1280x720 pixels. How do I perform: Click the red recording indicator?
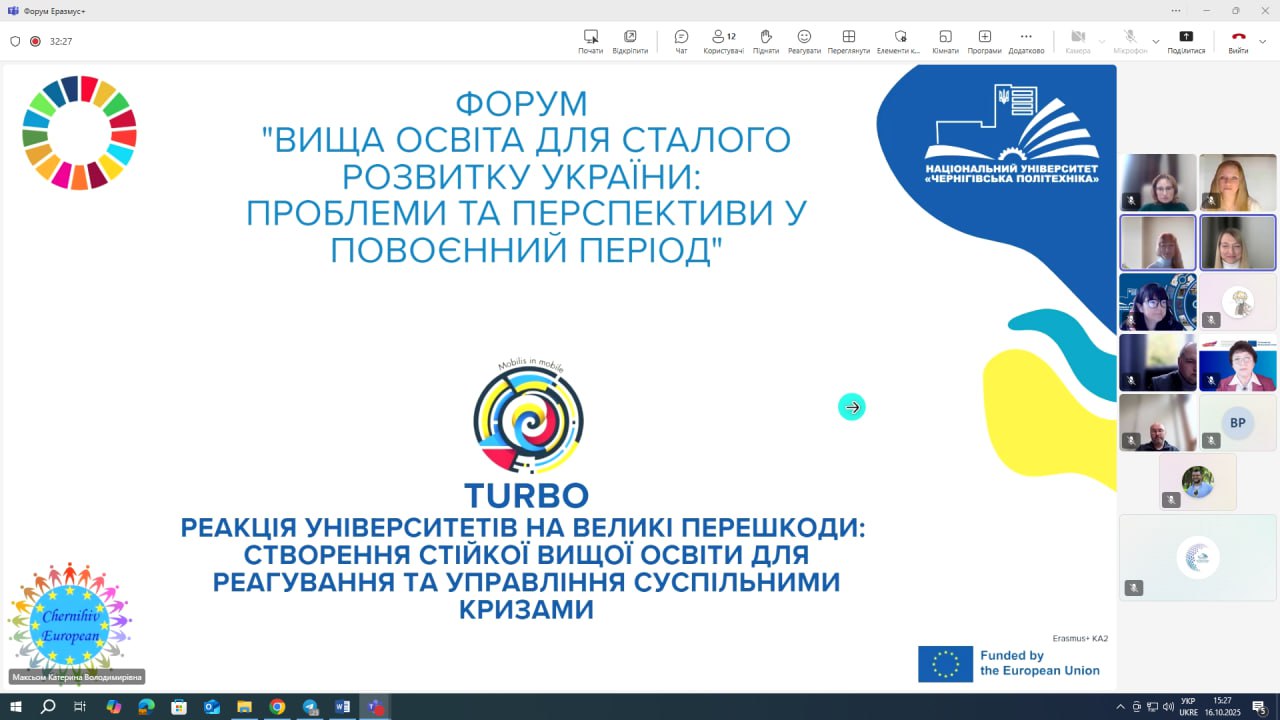[35, 42]
